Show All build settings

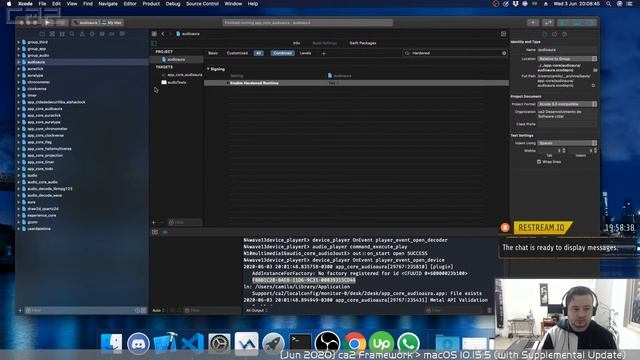coord(258,53)
